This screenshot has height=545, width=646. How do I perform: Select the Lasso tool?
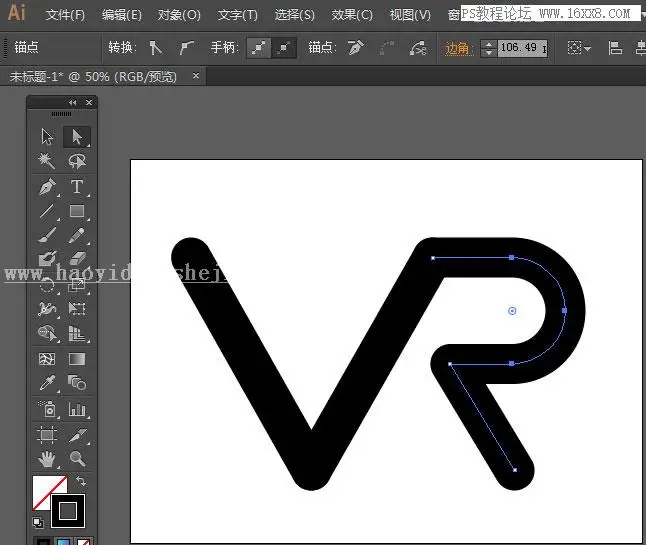[x=77, y=161]
